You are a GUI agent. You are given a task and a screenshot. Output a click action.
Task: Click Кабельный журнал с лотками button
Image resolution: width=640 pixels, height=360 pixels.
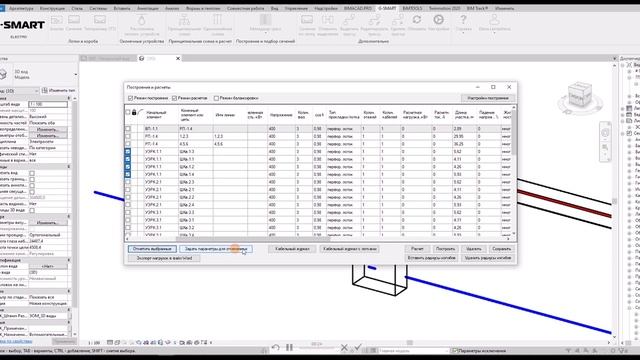(350, 249)
